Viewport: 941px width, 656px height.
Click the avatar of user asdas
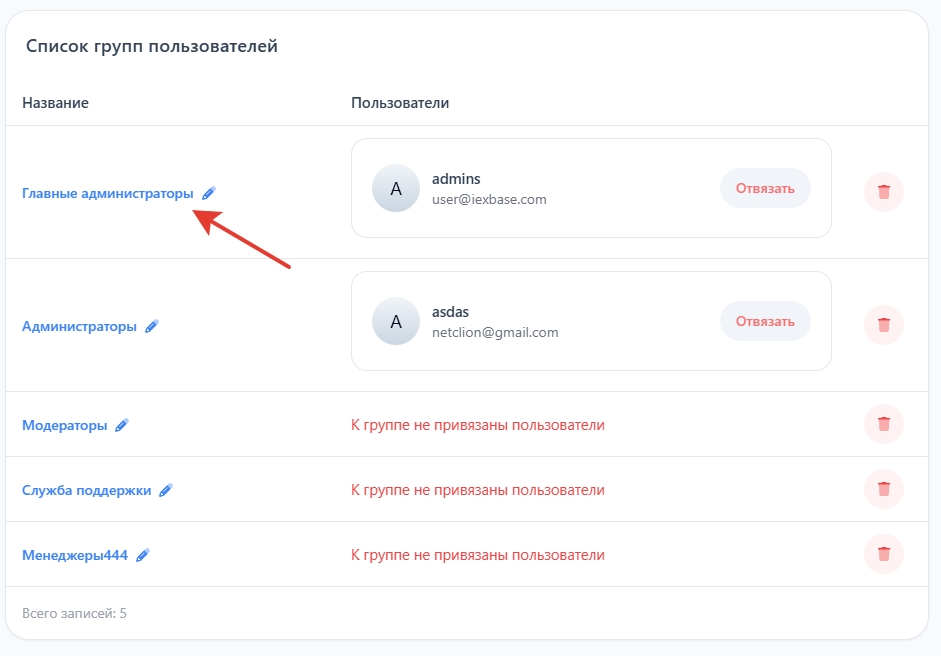(396, 321)
